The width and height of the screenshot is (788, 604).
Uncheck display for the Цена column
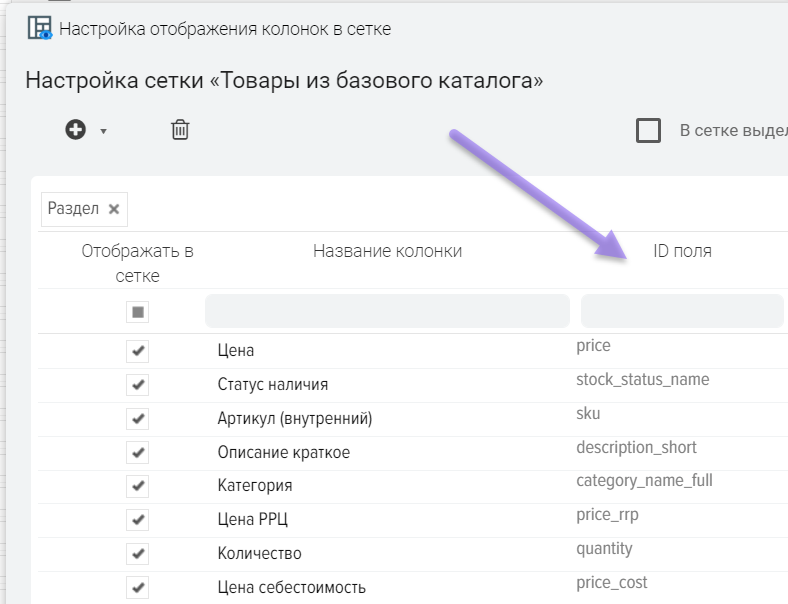point(138,351)
